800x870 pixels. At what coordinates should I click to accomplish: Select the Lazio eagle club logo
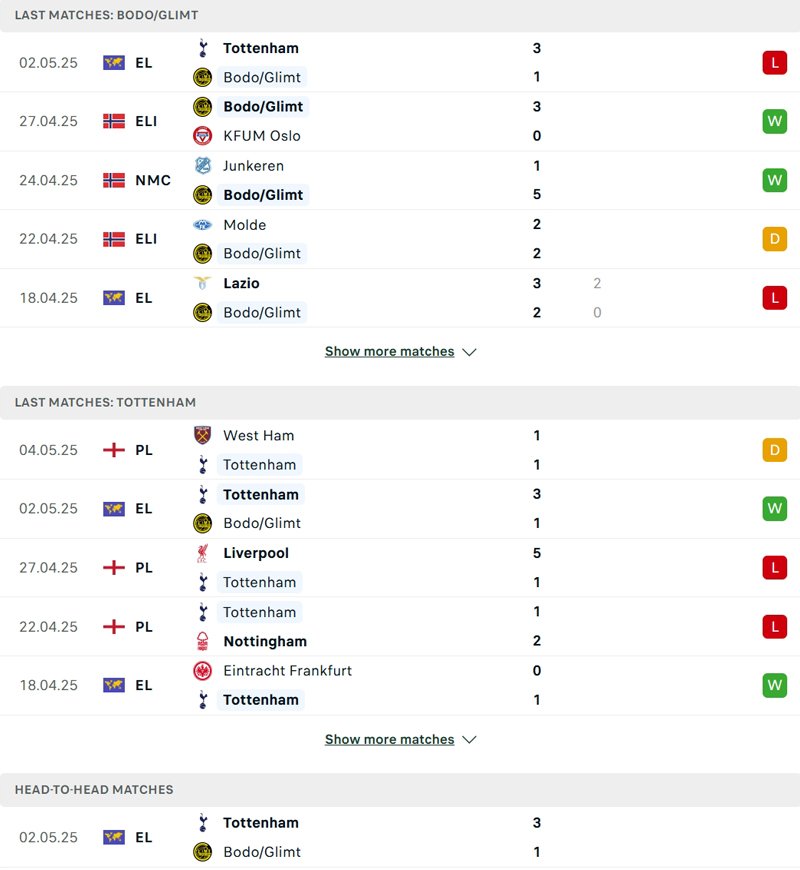[x=200, y=283]
